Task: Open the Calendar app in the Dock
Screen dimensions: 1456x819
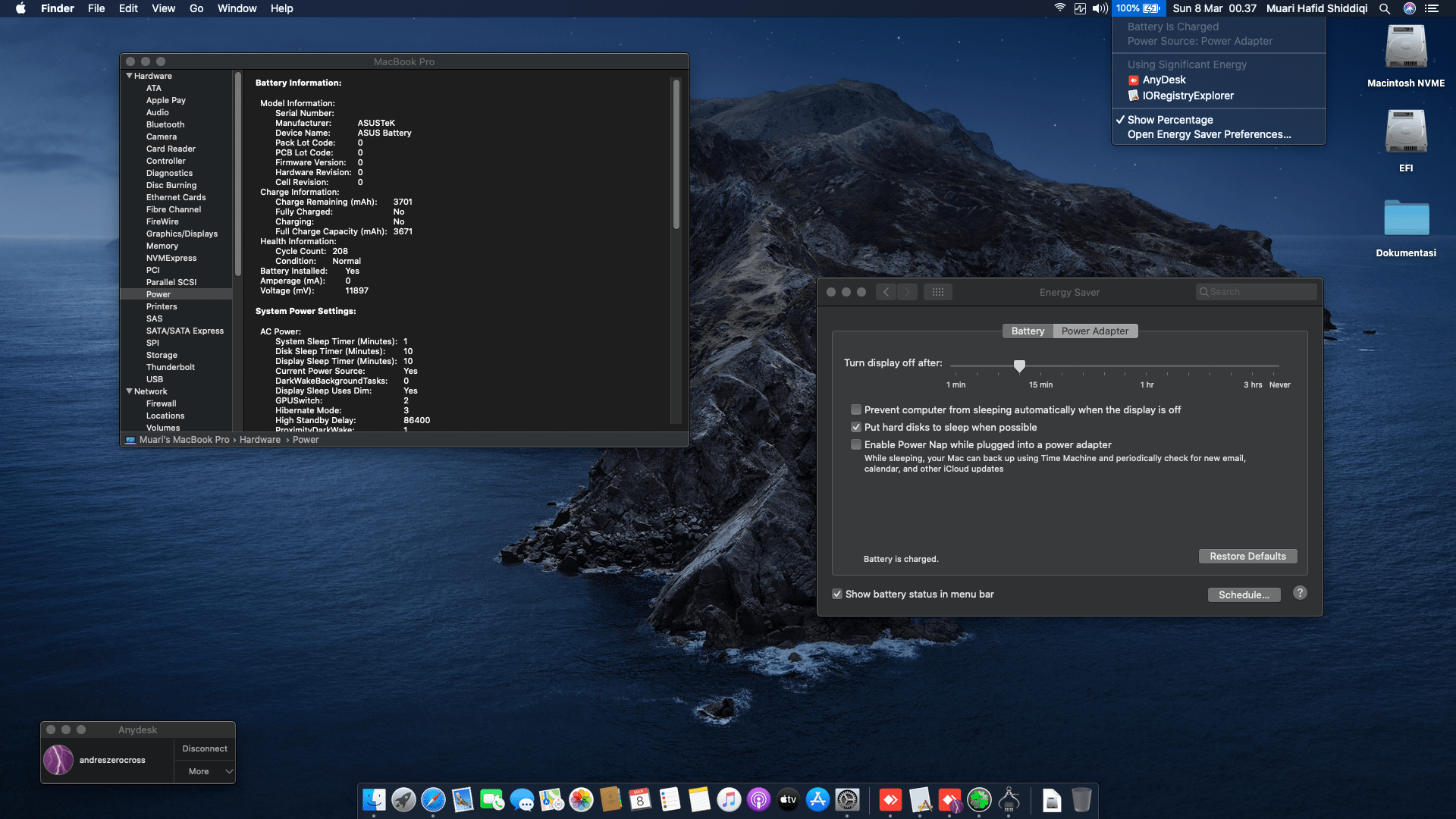Action: click(640, 800)
